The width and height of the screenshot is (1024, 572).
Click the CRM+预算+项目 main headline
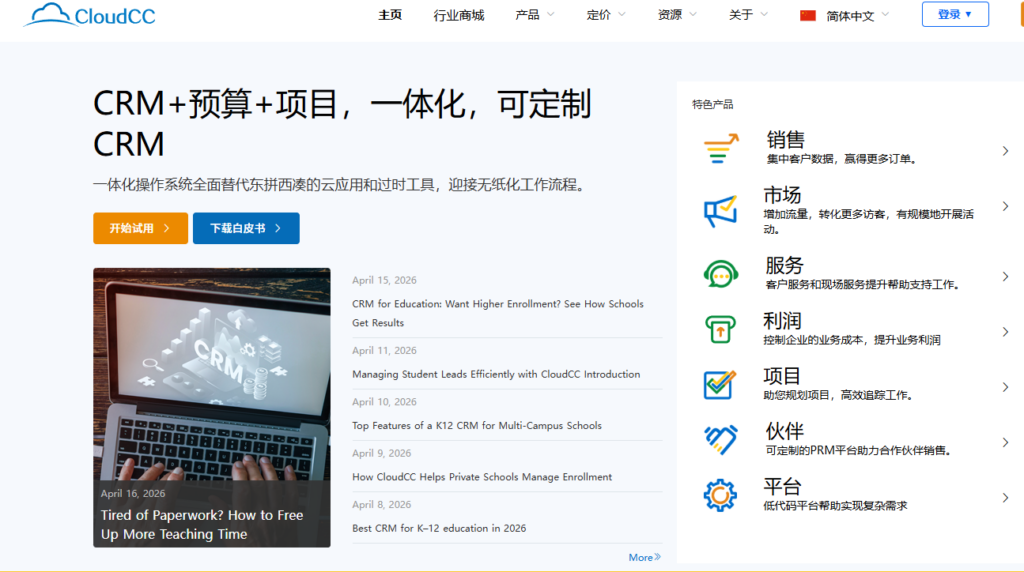[342, 123]
